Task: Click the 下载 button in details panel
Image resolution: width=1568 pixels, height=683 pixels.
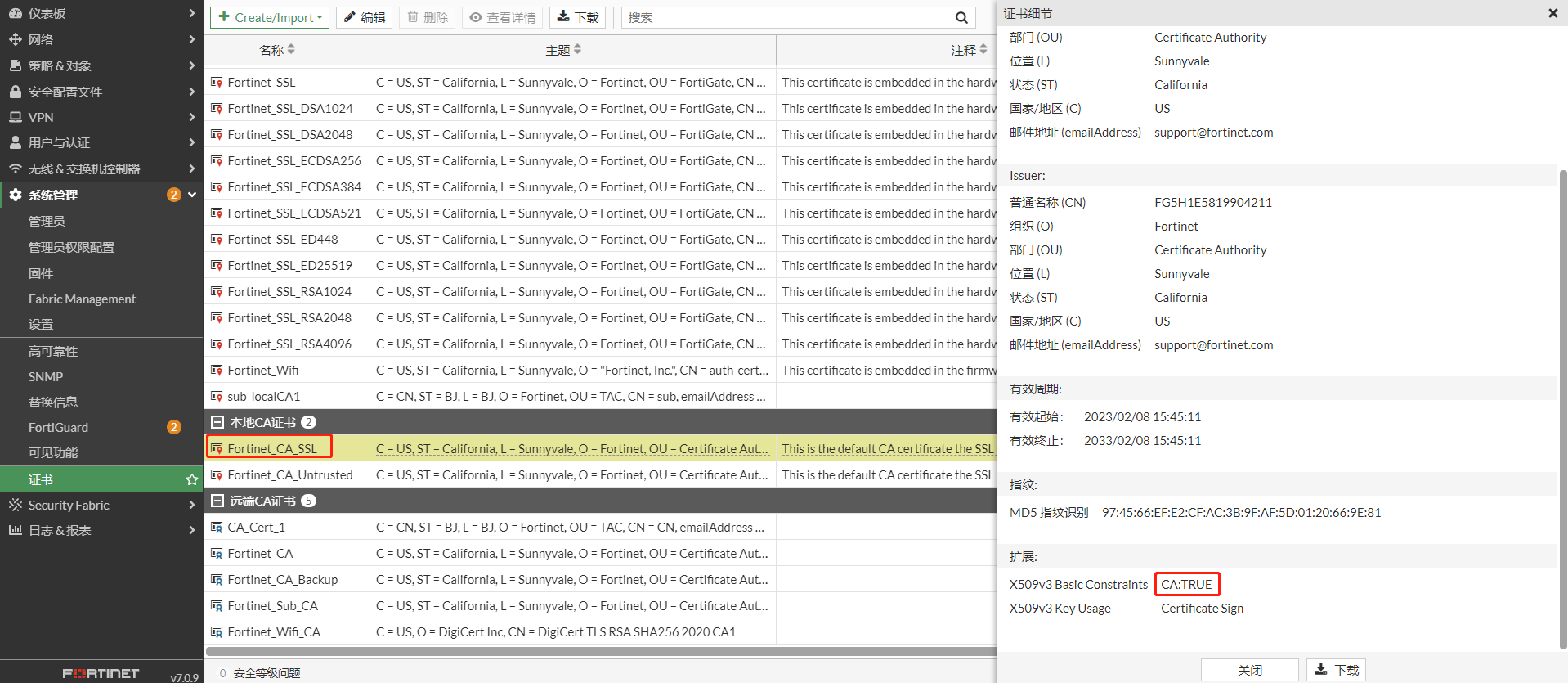Action: tap(1336, 670)
